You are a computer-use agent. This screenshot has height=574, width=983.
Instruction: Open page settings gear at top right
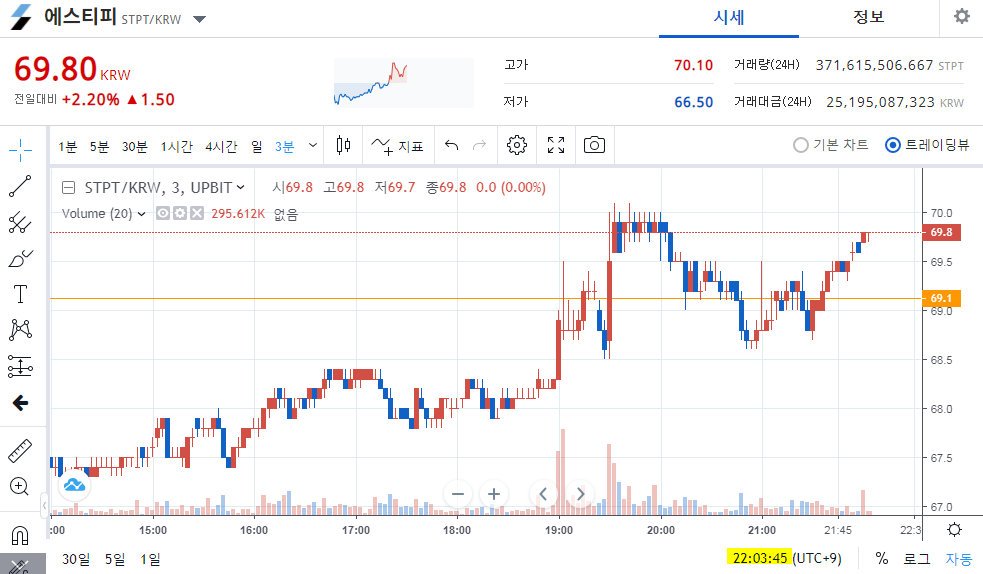click(x=962, y=16)
